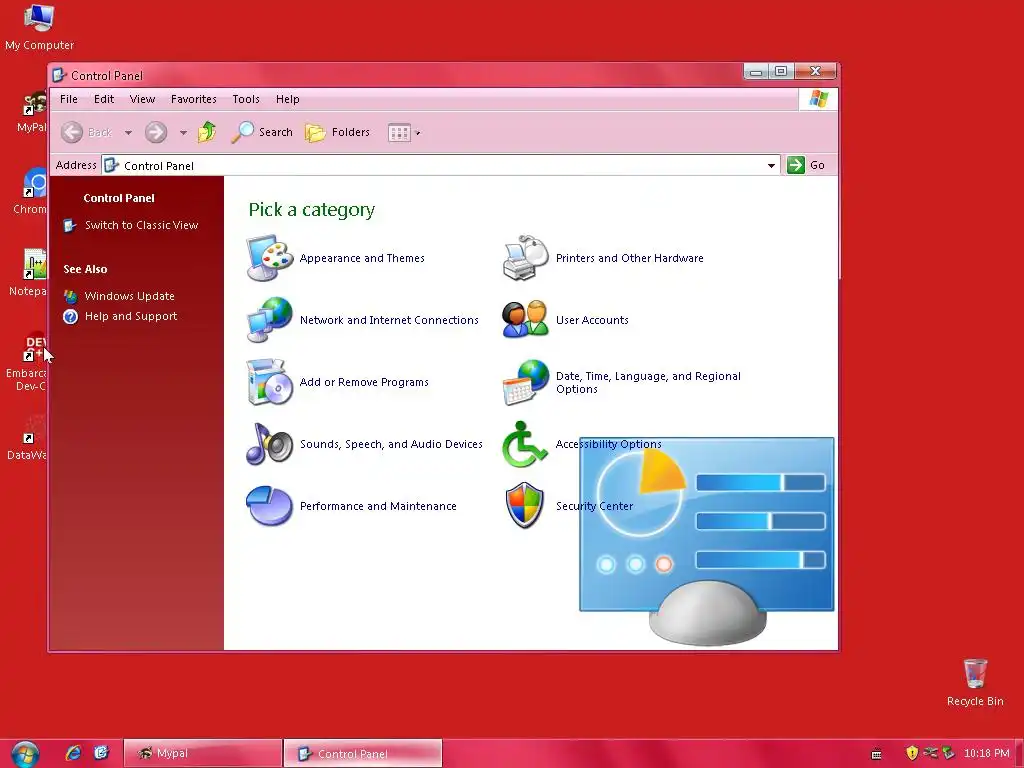Screen dimensions: 1024x768
Task: Expand the Address bar dropdown
Action: click(771, 166)
